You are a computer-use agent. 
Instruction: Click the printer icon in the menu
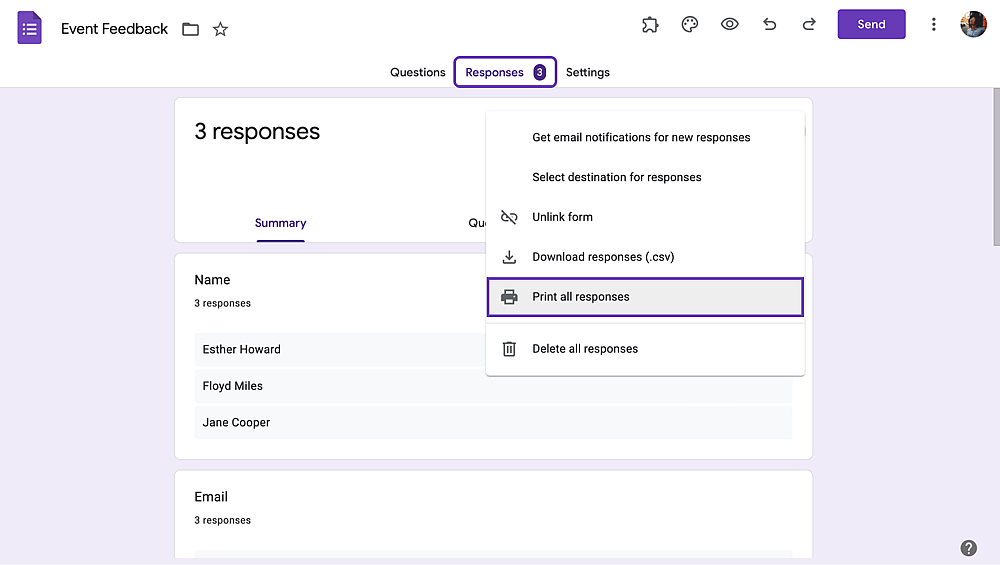pyautogui.click(x=509, y=297)
